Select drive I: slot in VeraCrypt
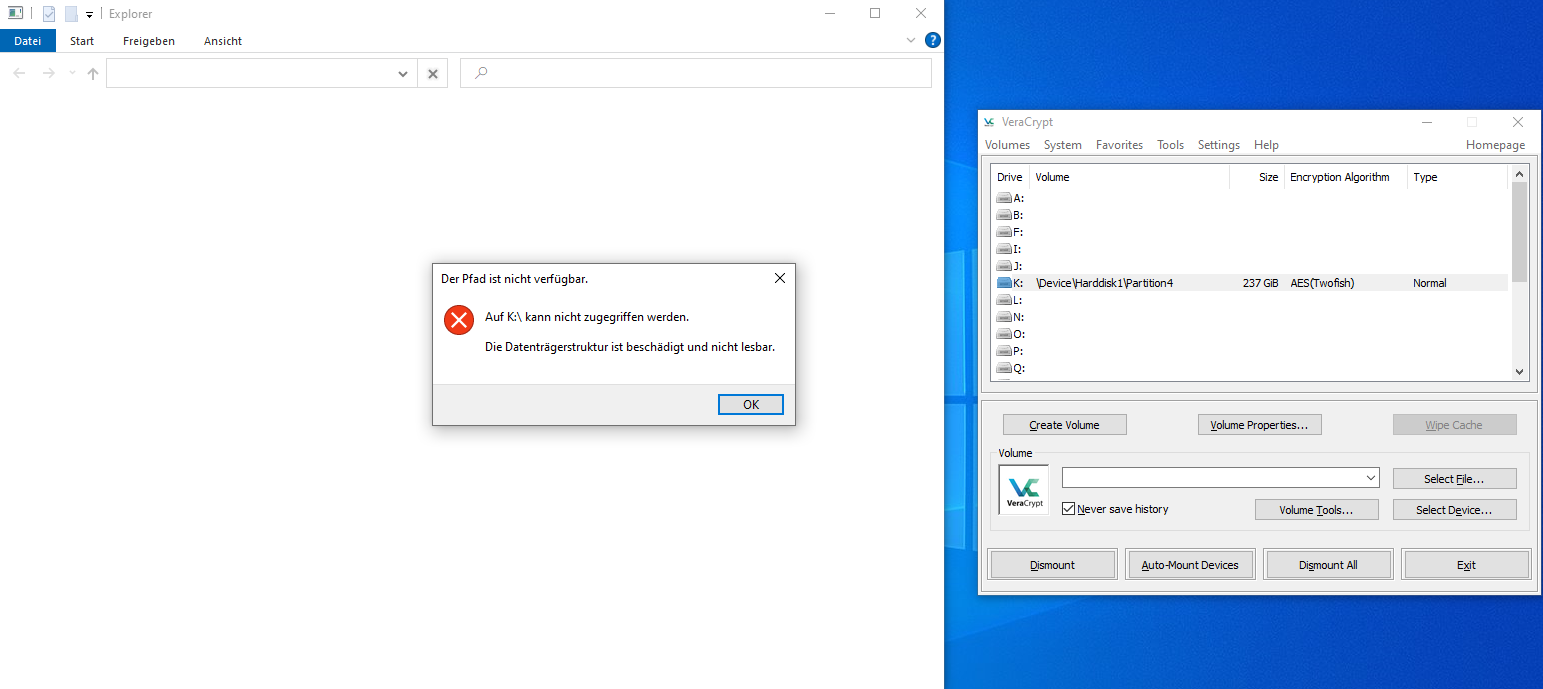The width and height of the screenshot is (1543, 689). pyautogui.click(x=1010, y=249)
